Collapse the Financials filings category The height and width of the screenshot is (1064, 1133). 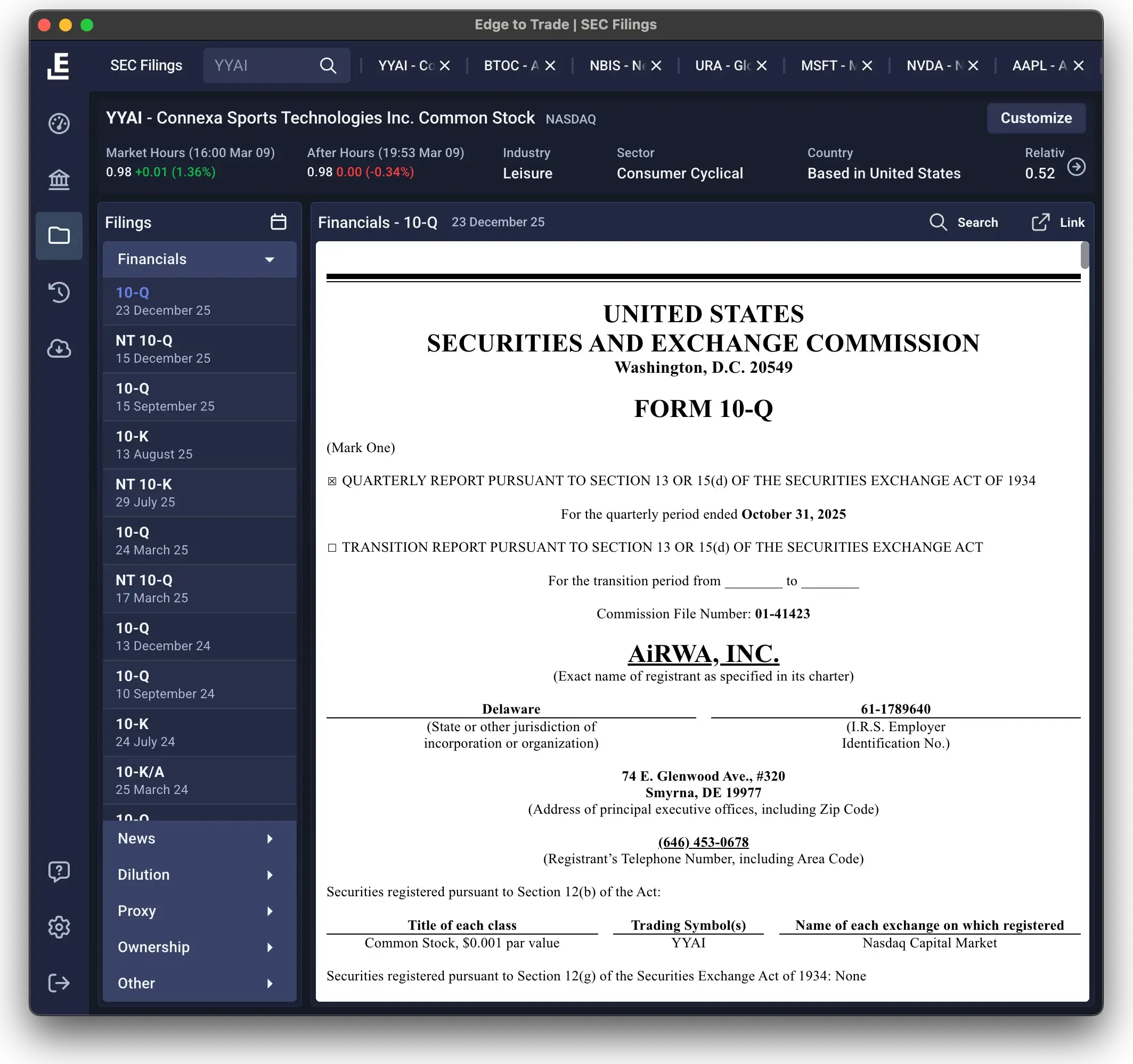269,259
